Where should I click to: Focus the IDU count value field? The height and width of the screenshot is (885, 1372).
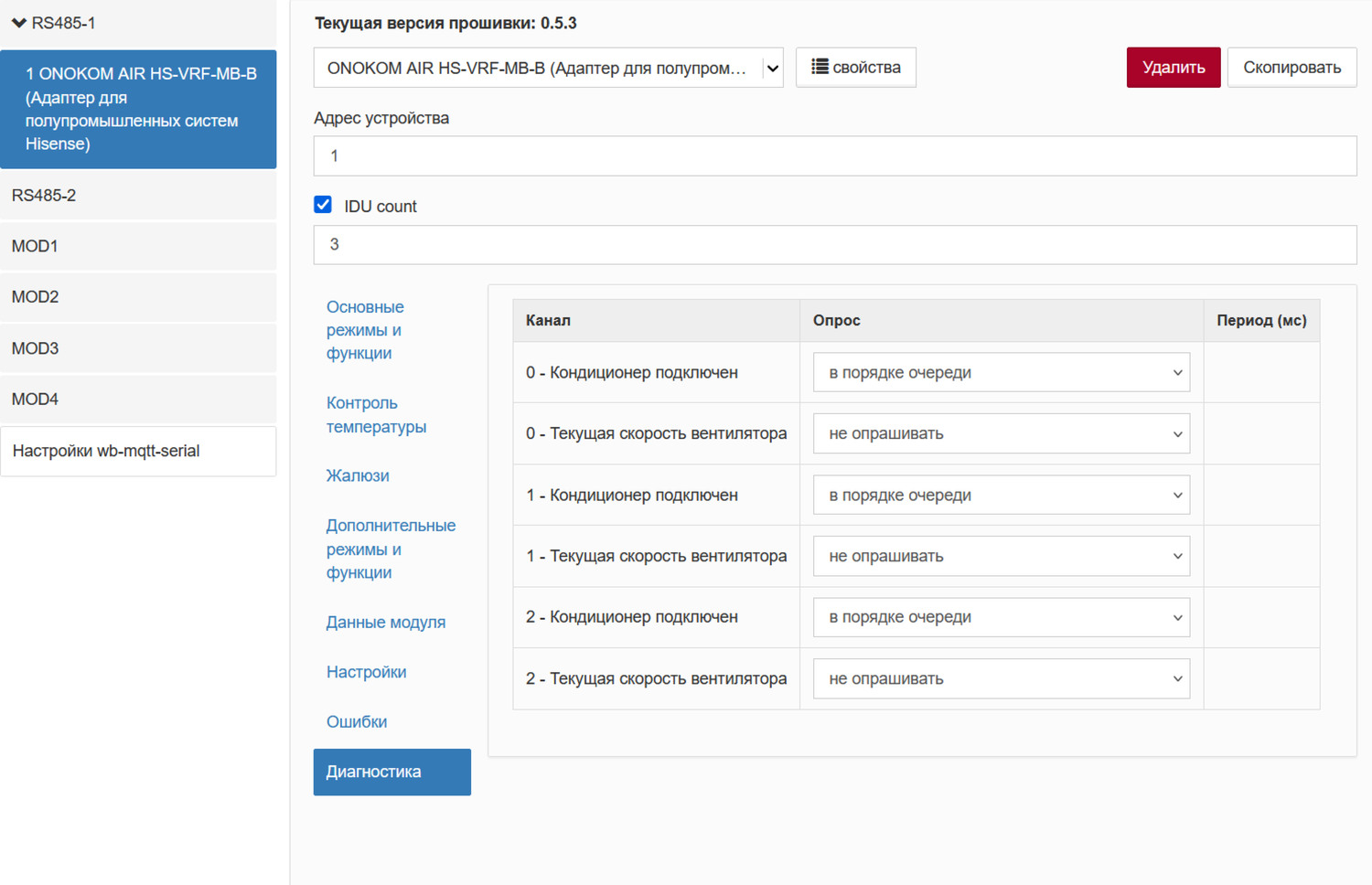[x=834, y=245]
